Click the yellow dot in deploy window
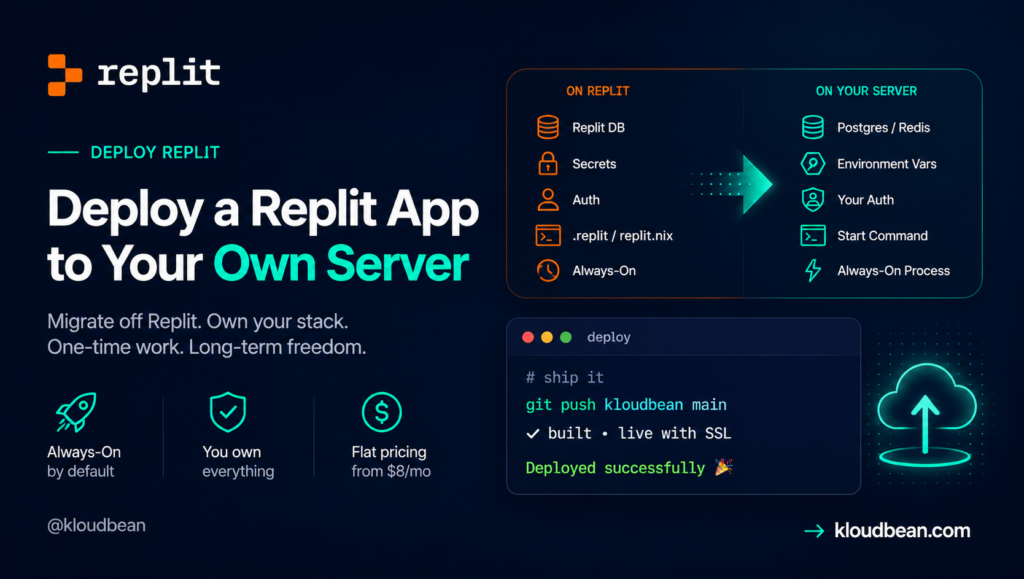 point(547,337)
